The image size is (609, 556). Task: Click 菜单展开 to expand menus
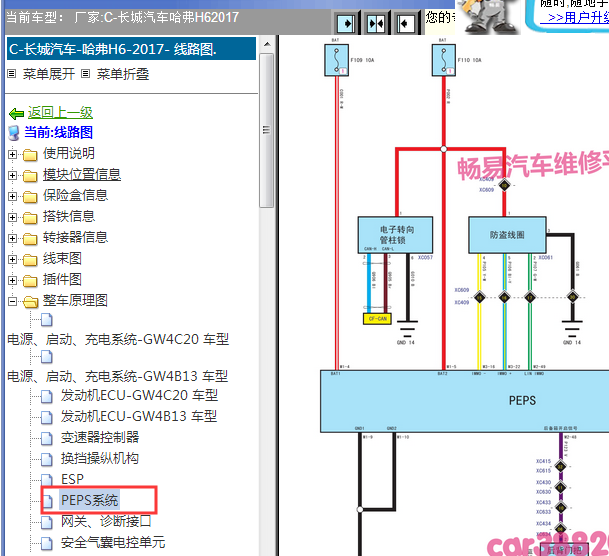pyautogui.click(x=48, y=74)
